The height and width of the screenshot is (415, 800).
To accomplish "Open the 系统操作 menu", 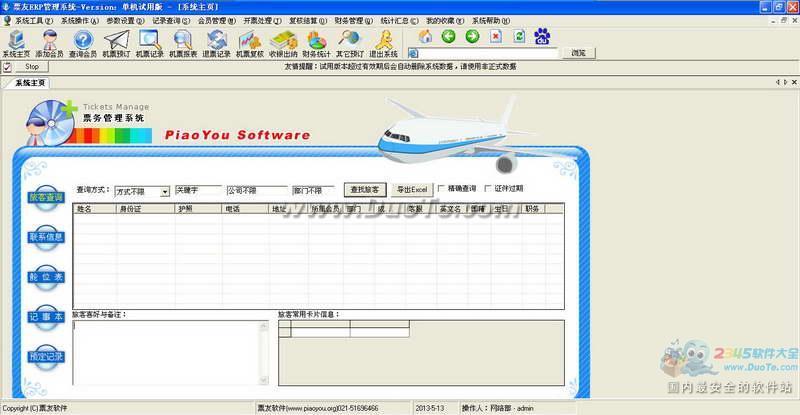I will coord(80,21).
